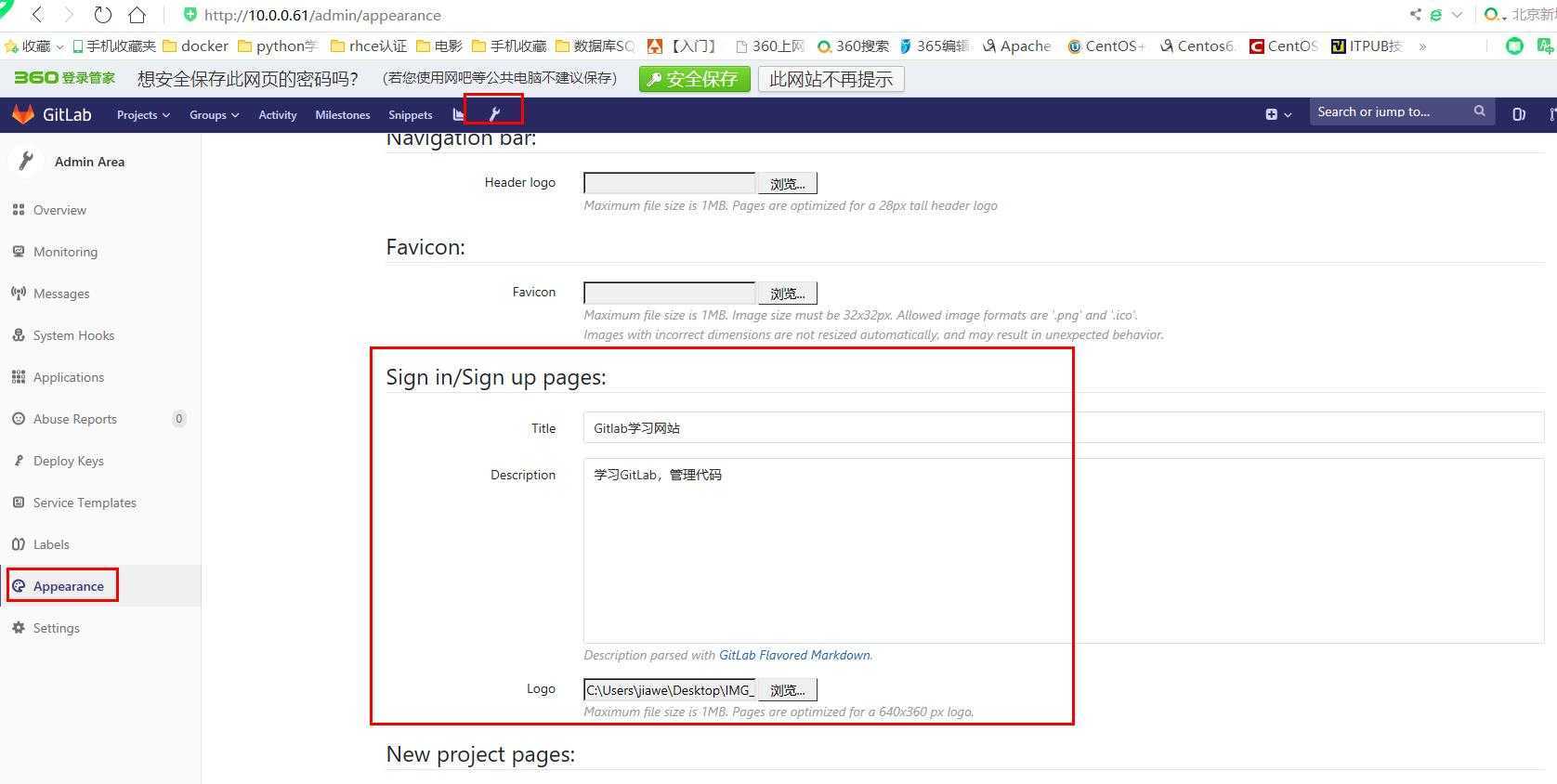This screenshot has height=784, width=1557.
Task: Focus the Description text area
Action: [x=1064, y=550]
